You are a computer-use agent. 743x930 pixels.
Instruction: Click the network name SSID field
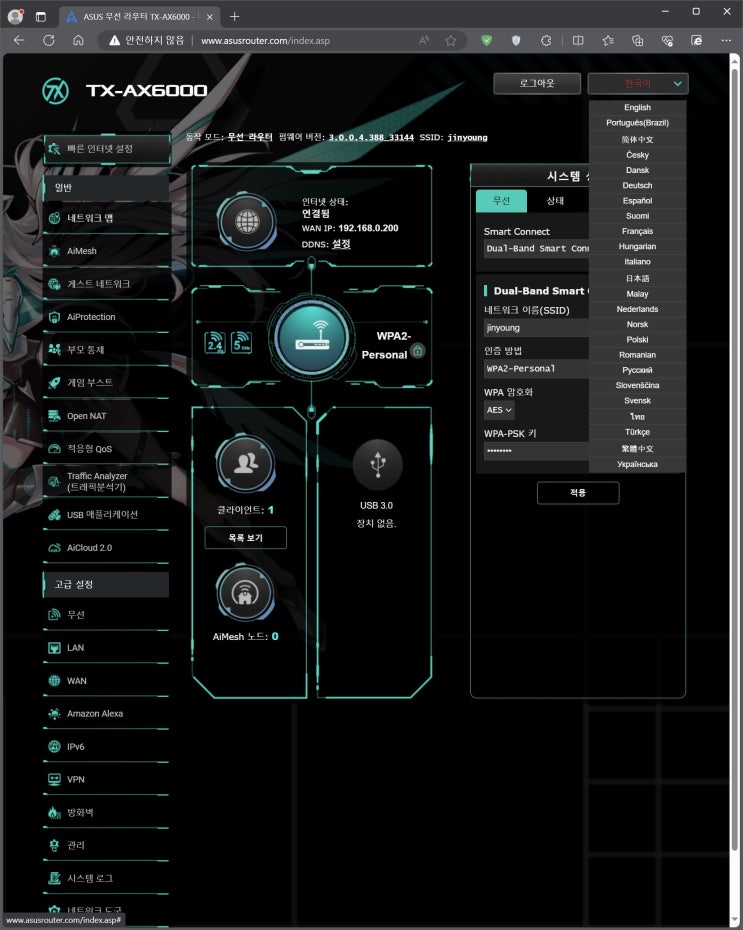[x=537, y=328]
